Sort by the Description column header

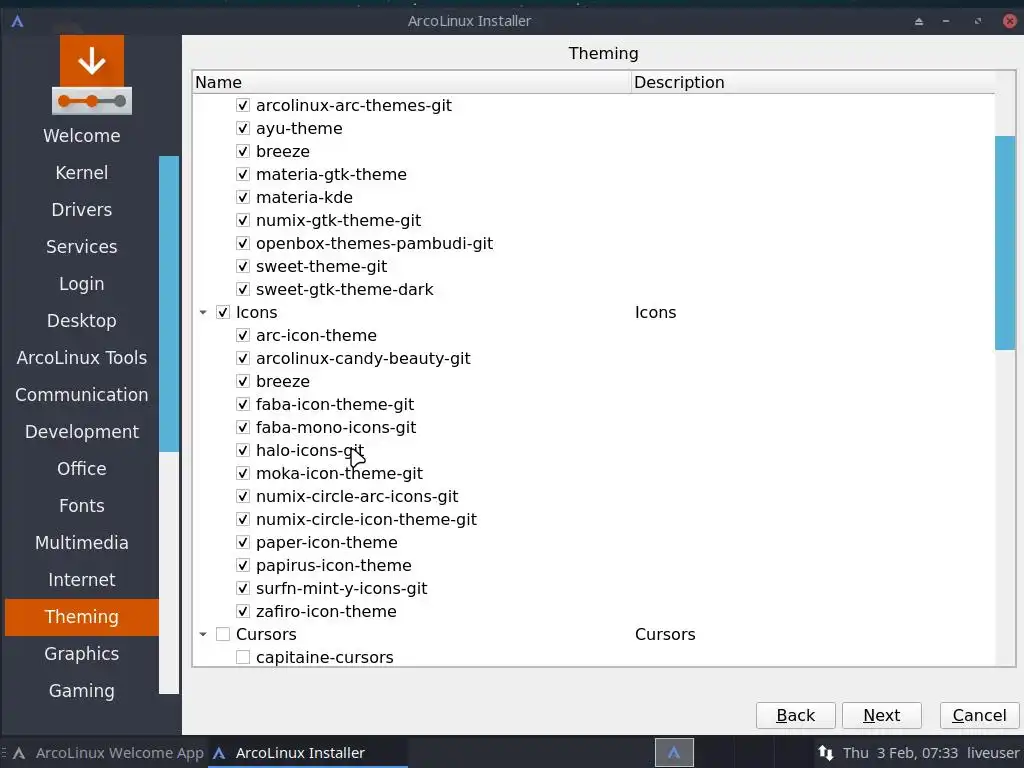pyautogui.click(x=813, y=82)
